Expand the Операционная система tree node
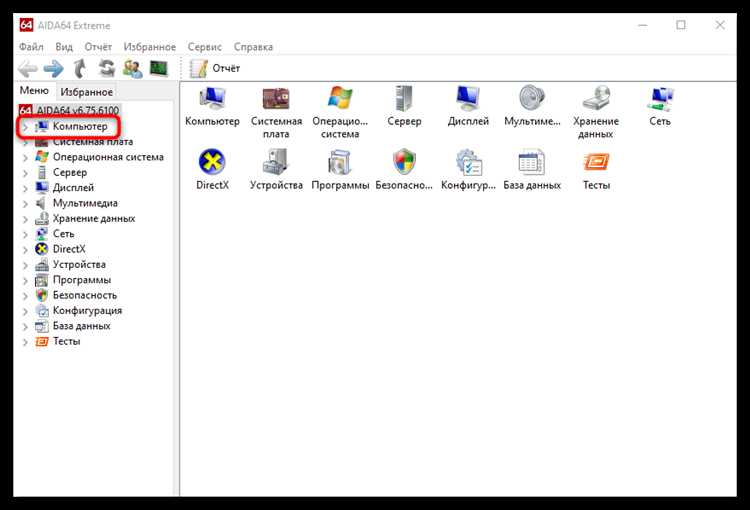The image size is (750, 510). tap(25, 157)
